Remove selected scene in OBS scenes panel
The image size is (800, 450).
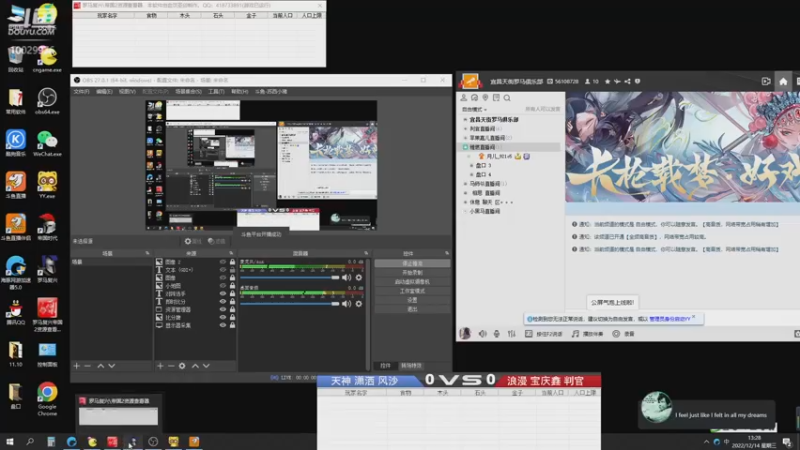point(87,366)
